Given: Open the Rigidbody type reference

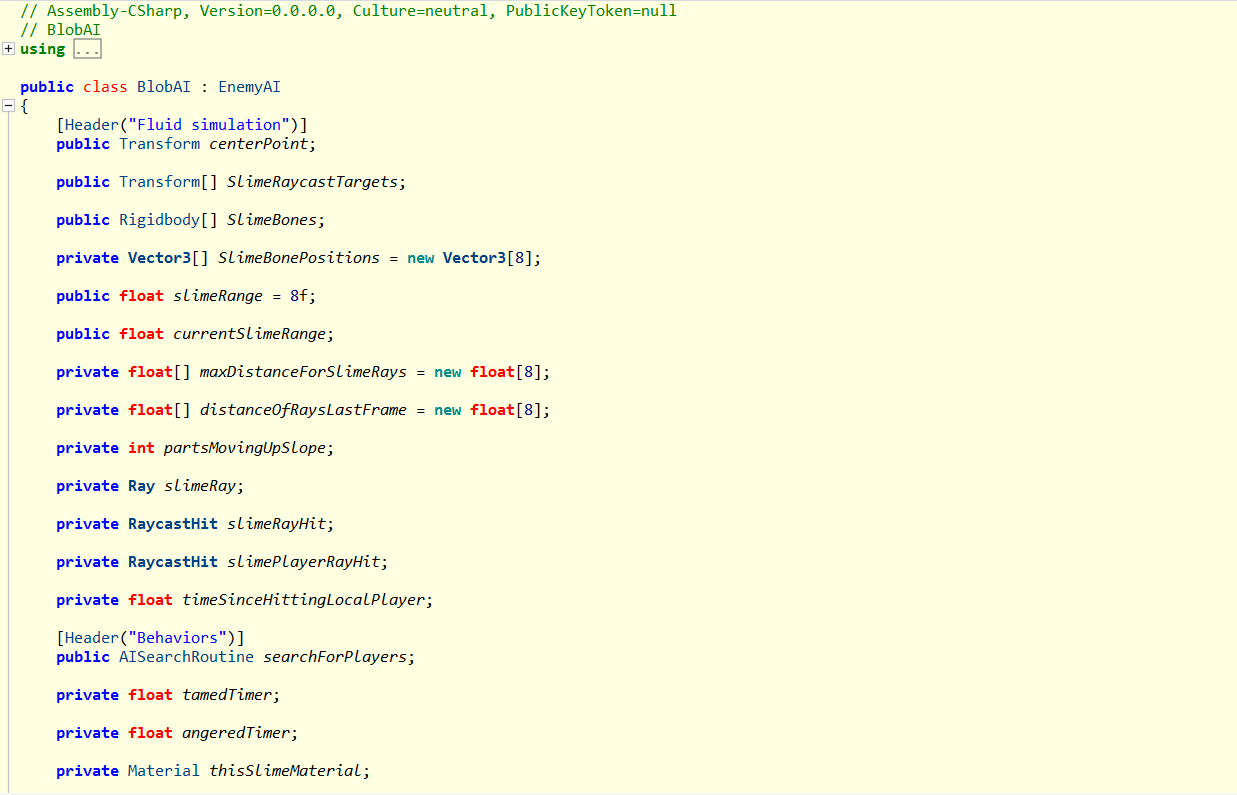Looking at the screenshot, I should tap(159, 220).
